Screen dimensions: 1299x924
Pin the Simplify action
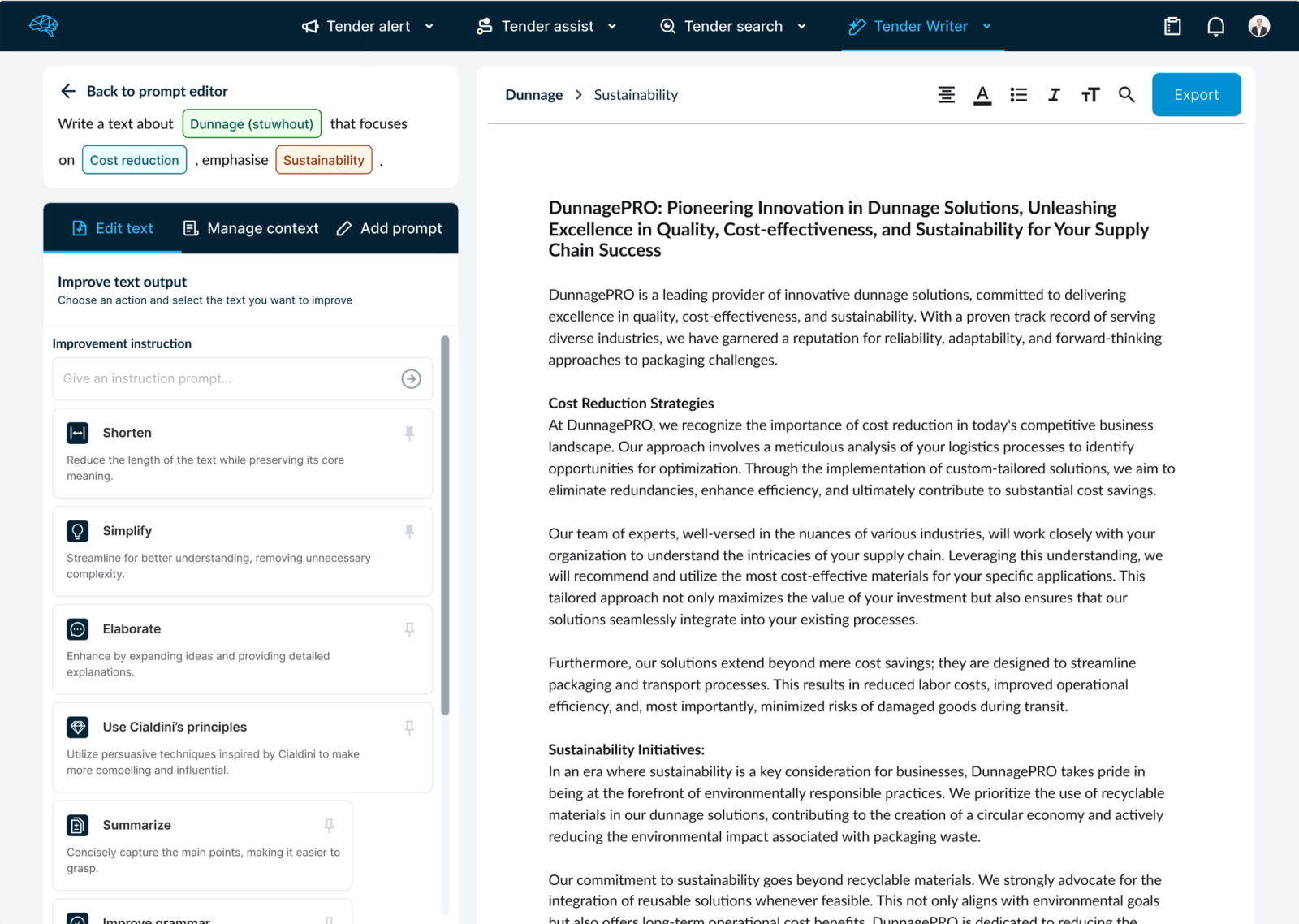409,532
